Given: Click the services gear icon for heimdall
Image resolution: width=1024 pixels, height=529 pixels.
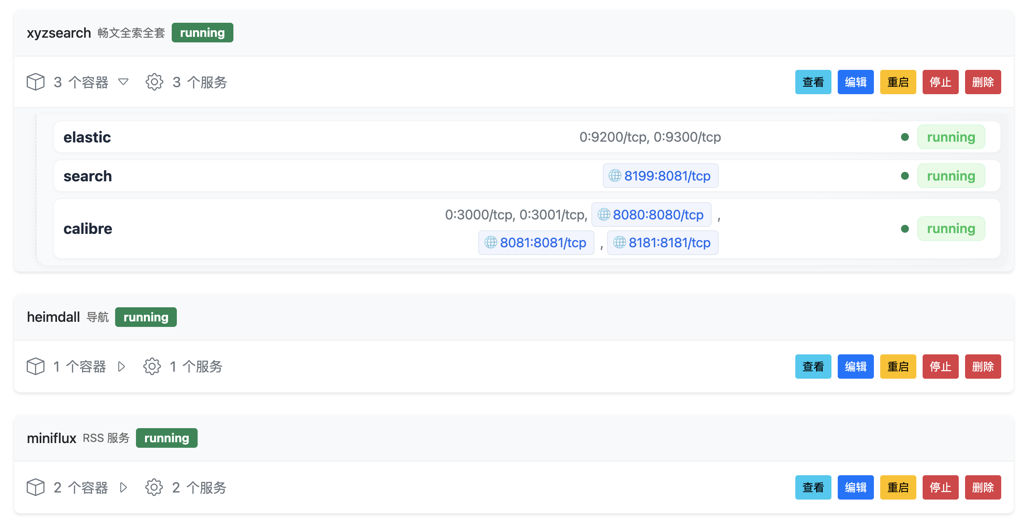Looking at the screenshot, I should click(x=152, y=367).
